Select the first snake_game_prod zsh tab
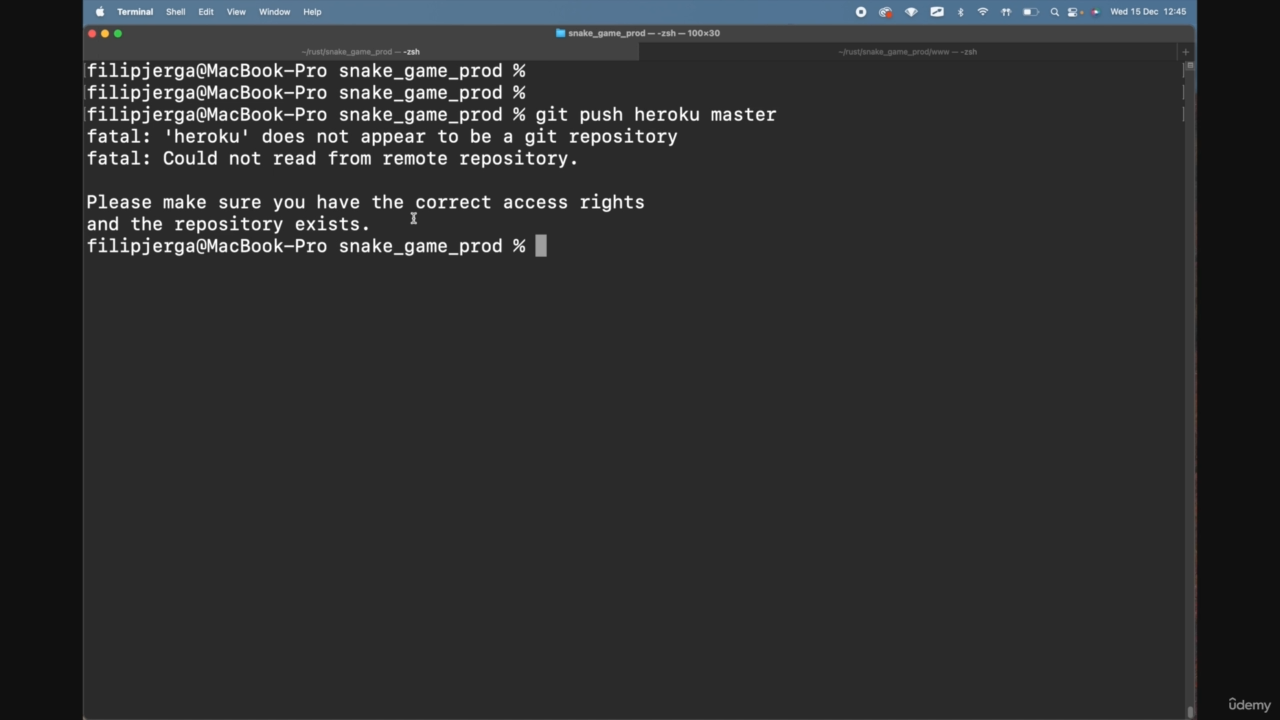The width and height of the screenshot is (1280, 720). tap(360, 52)
